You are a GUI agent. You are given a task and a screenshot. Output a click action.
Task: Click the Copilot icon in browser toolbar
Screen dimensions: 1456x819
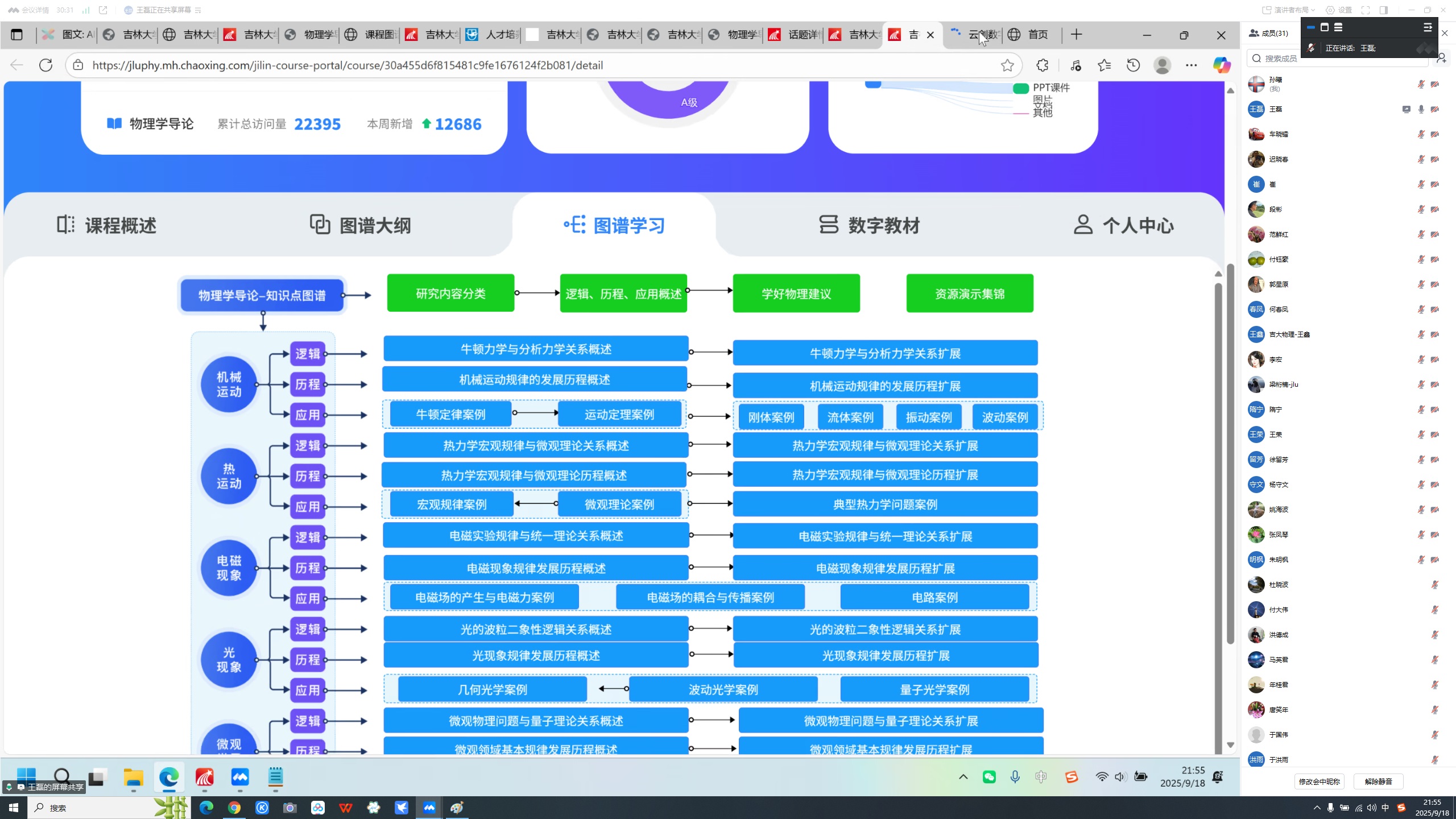coord(1221,65)
